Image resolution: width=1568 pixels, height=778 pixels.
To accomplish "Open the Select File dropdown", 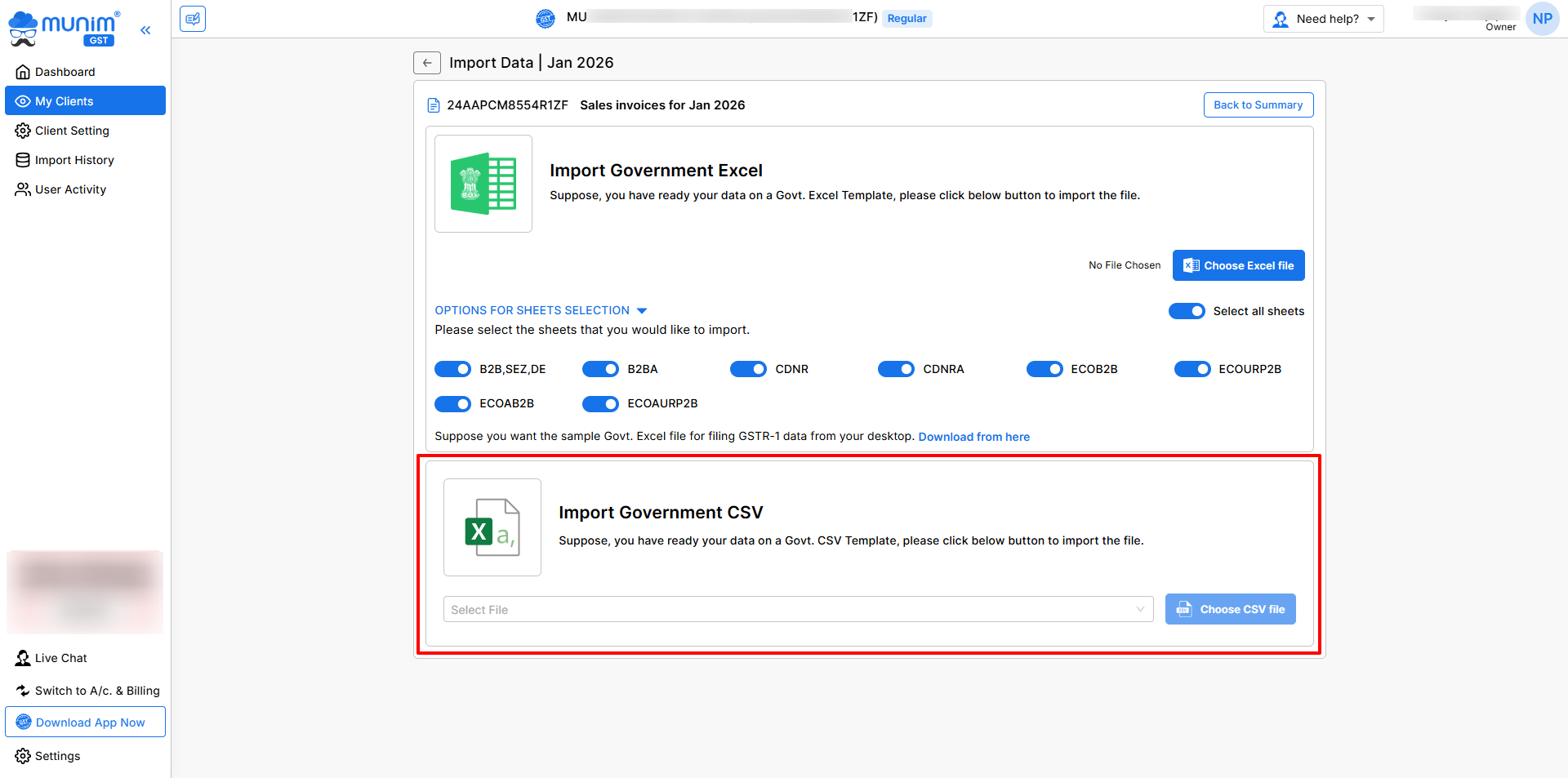I will point(797,610).
